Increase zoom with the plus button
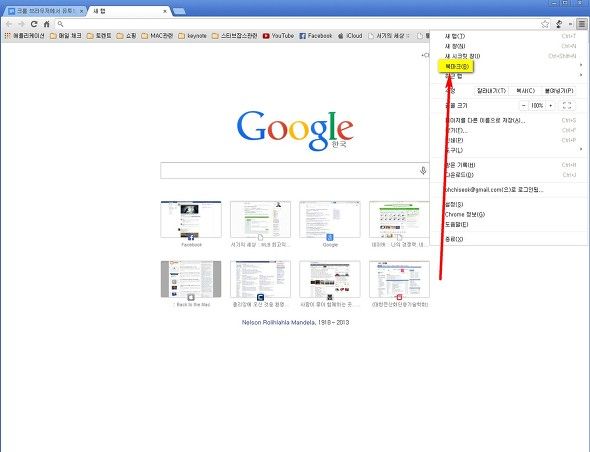This screenshot has width=590, height=452. click(550, 106)
